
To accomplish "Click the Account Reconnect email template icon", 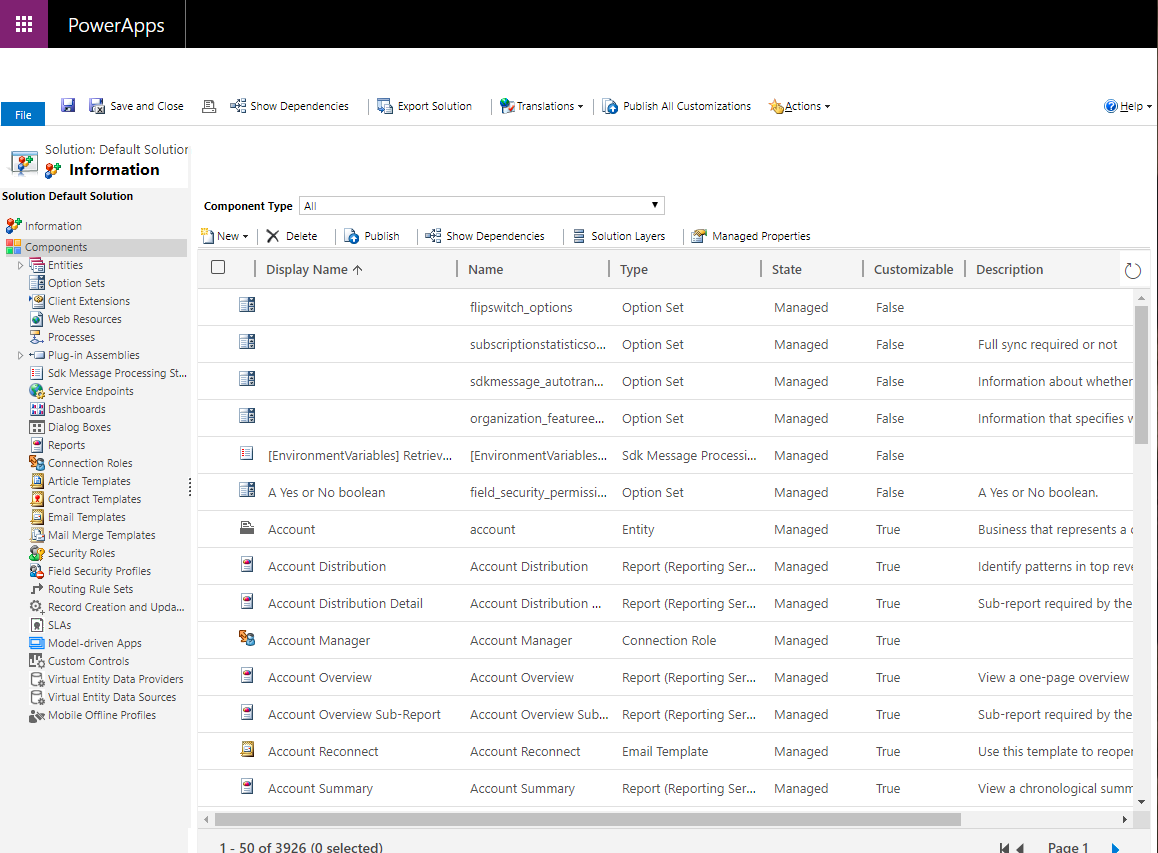I will pyautogui.click(x=247, y=749).
